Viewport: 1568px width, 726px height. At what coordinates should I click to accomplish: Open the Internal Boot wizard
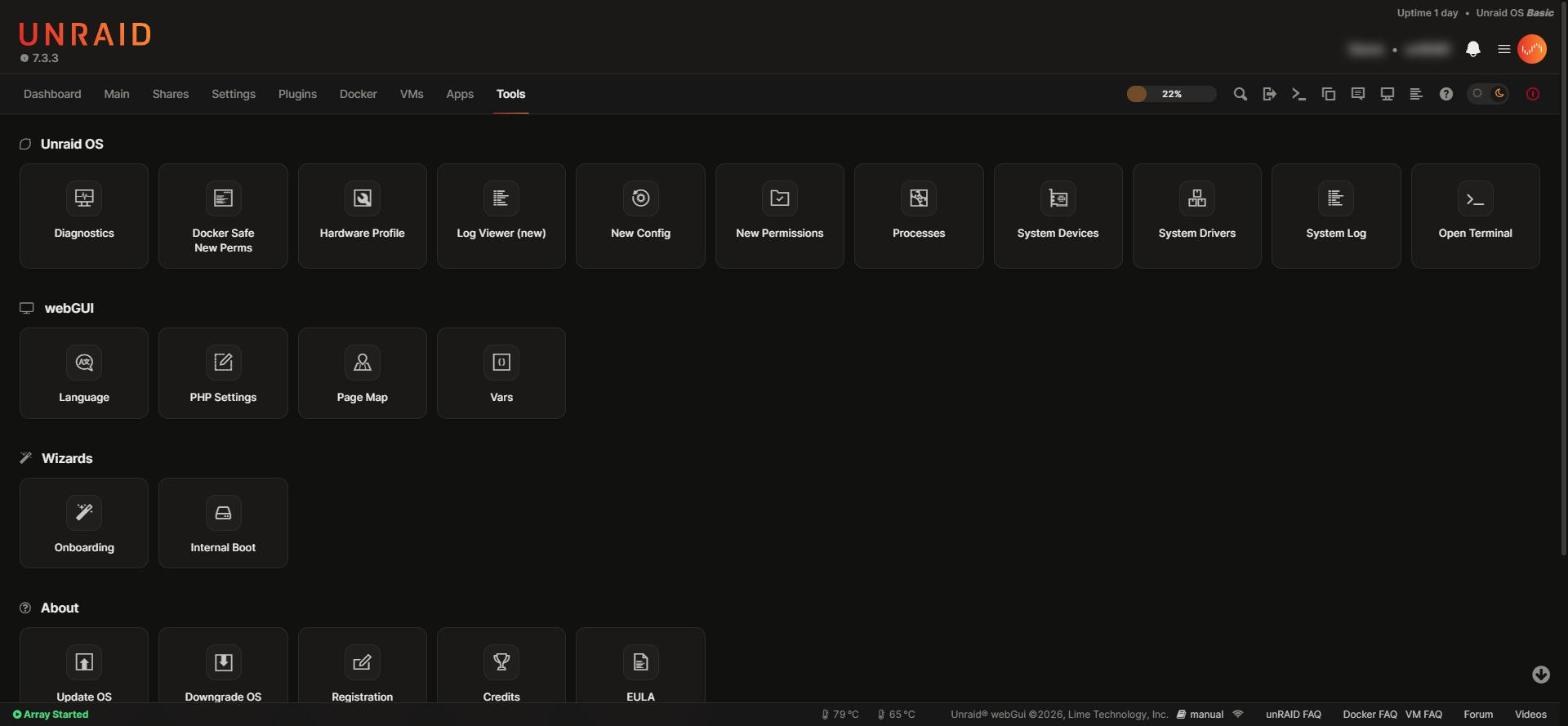[x=223, y=523]
